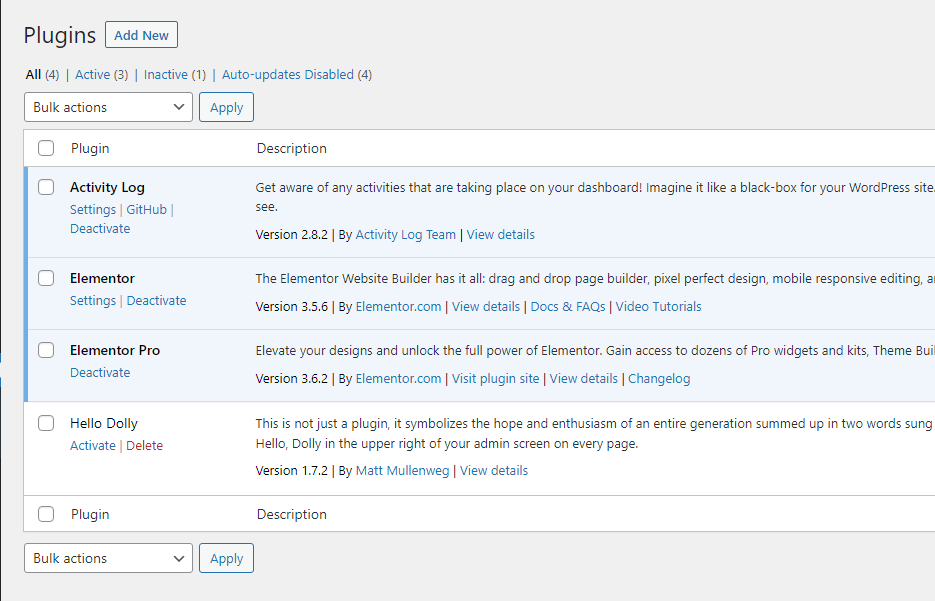Open Elementor.com author link for Elementor Pro
This screenshot has height=601, width=935.
[398, 379]
